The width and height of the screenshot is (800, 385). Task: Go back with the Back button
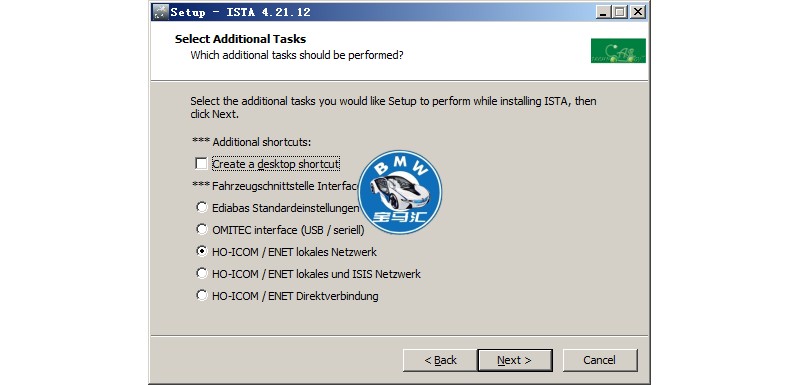point(440,360)
